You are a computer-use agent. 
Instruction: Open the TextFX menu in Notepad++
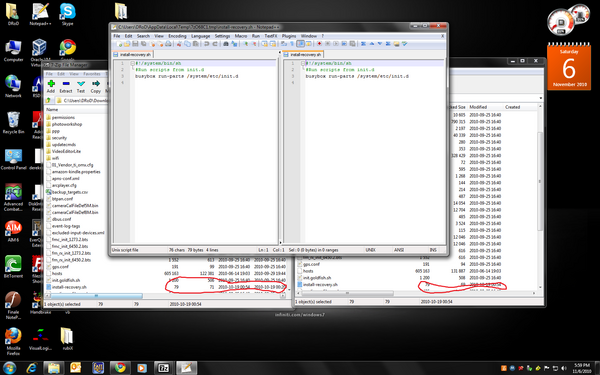271,36
